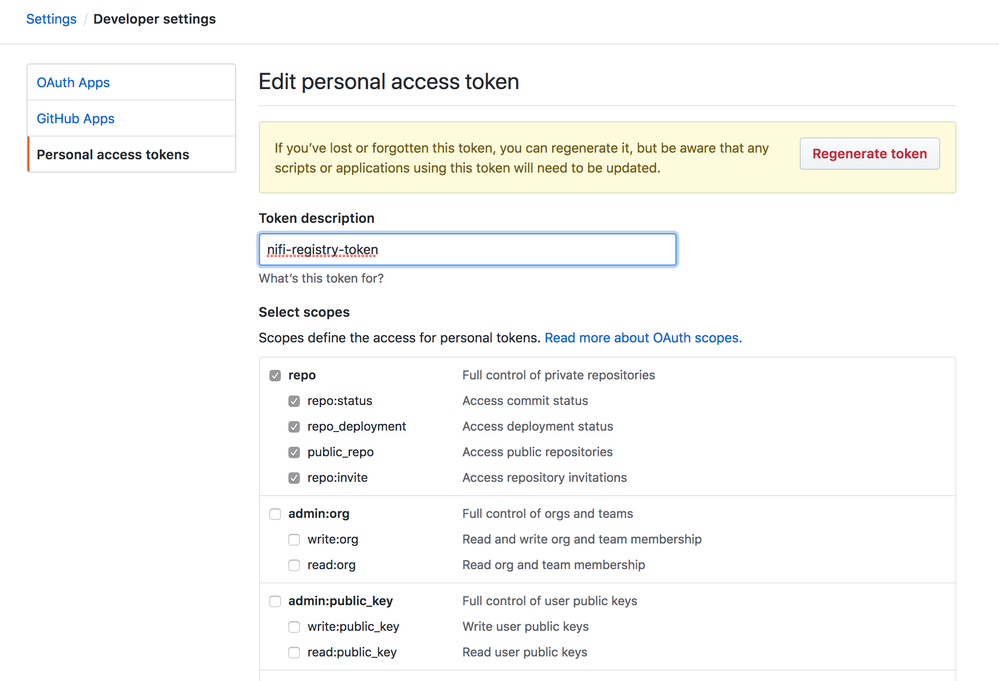Open the OAuth Apps section
The height and width of the screenshot is (681, 999).
73,83
